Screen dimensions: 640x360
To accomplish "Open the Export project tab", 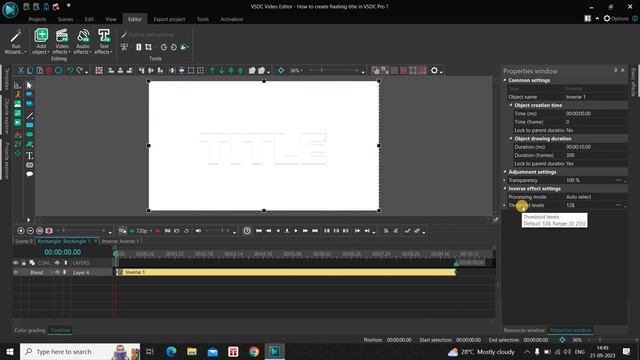I will [x=169, y=19].
